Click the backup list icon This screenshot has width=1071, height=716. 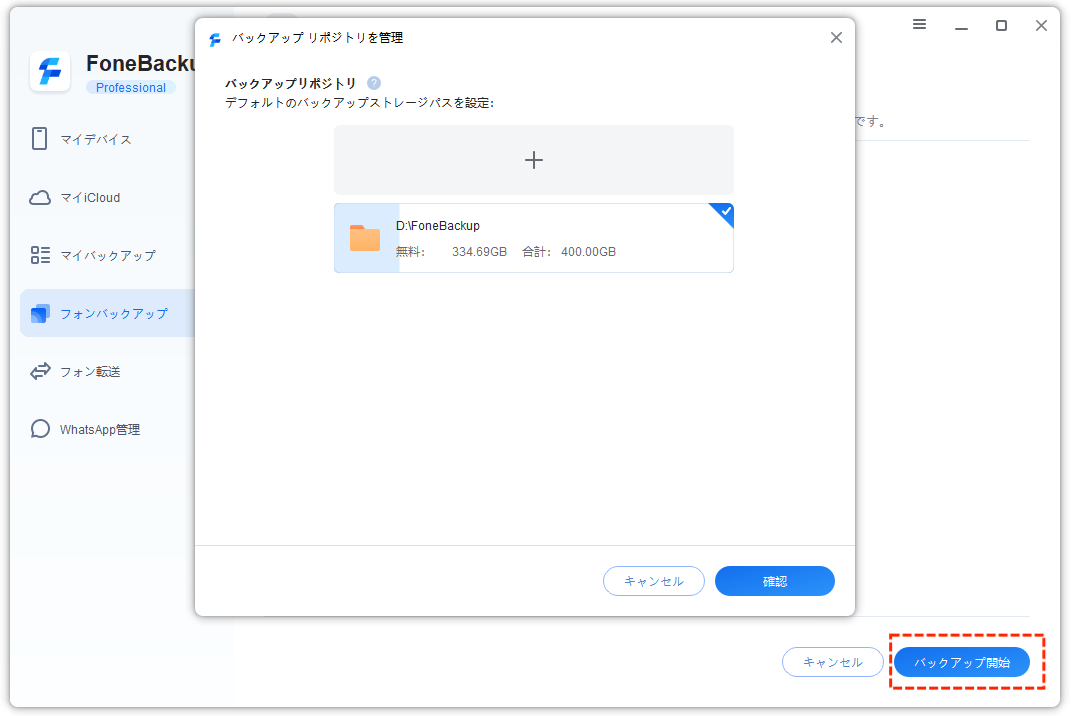(x=40, y=255)
